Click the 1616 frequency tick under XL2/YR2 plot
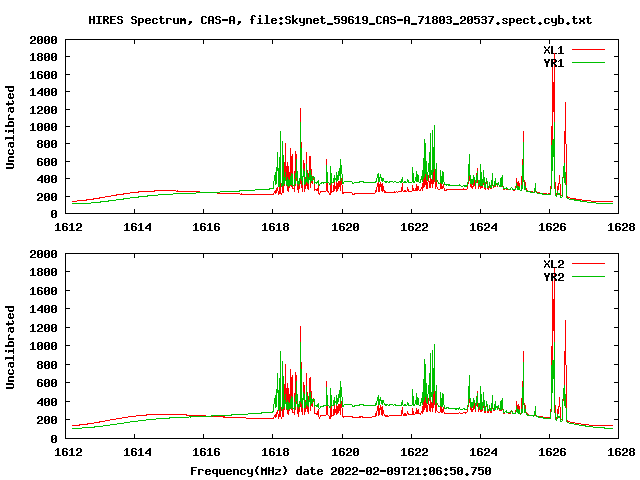Screen dimensions: 640x480 pos(206,452)
